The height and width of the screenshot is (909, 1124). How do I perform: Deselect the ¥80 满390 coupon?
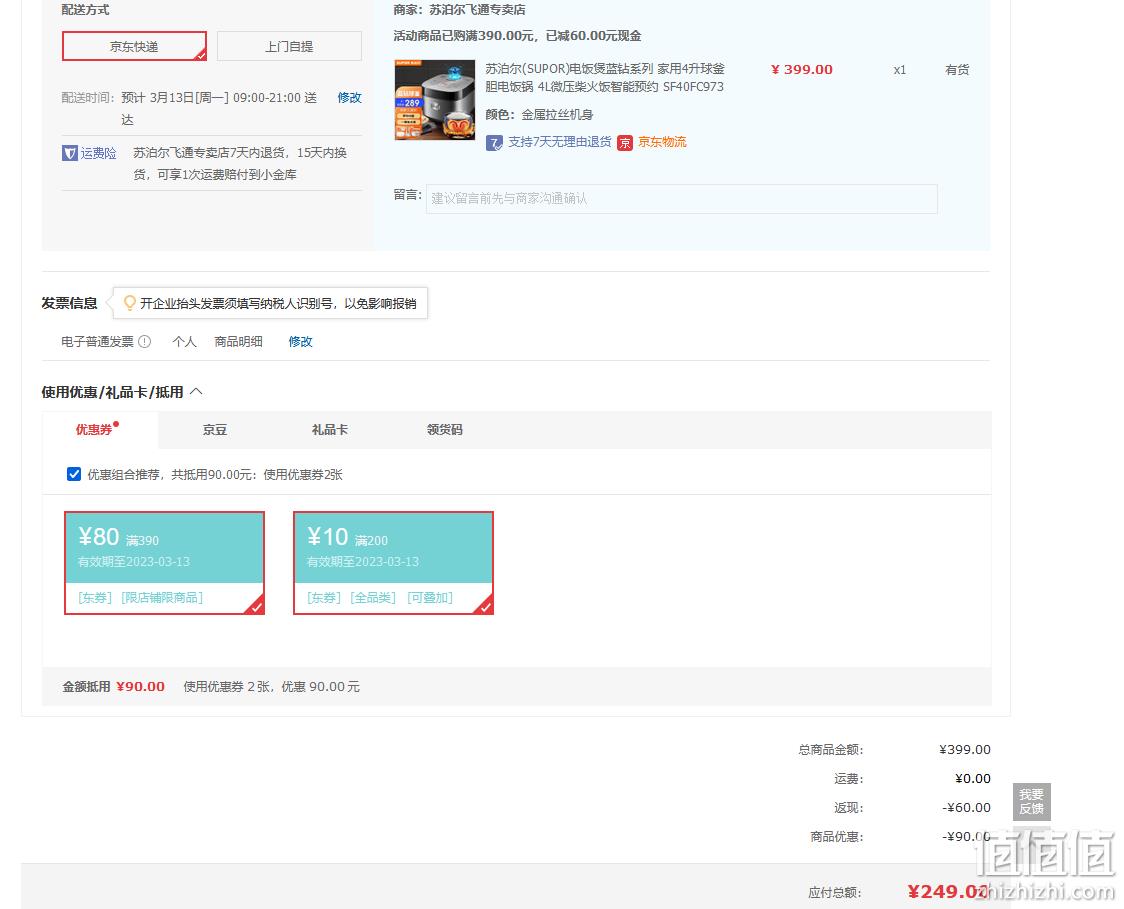point(165,563)
